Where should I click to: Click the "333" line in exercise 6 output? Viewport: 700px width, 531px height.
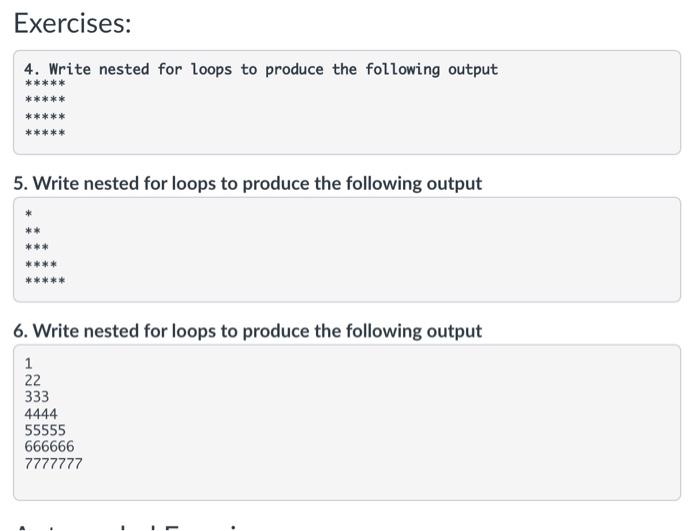point(37,397)
